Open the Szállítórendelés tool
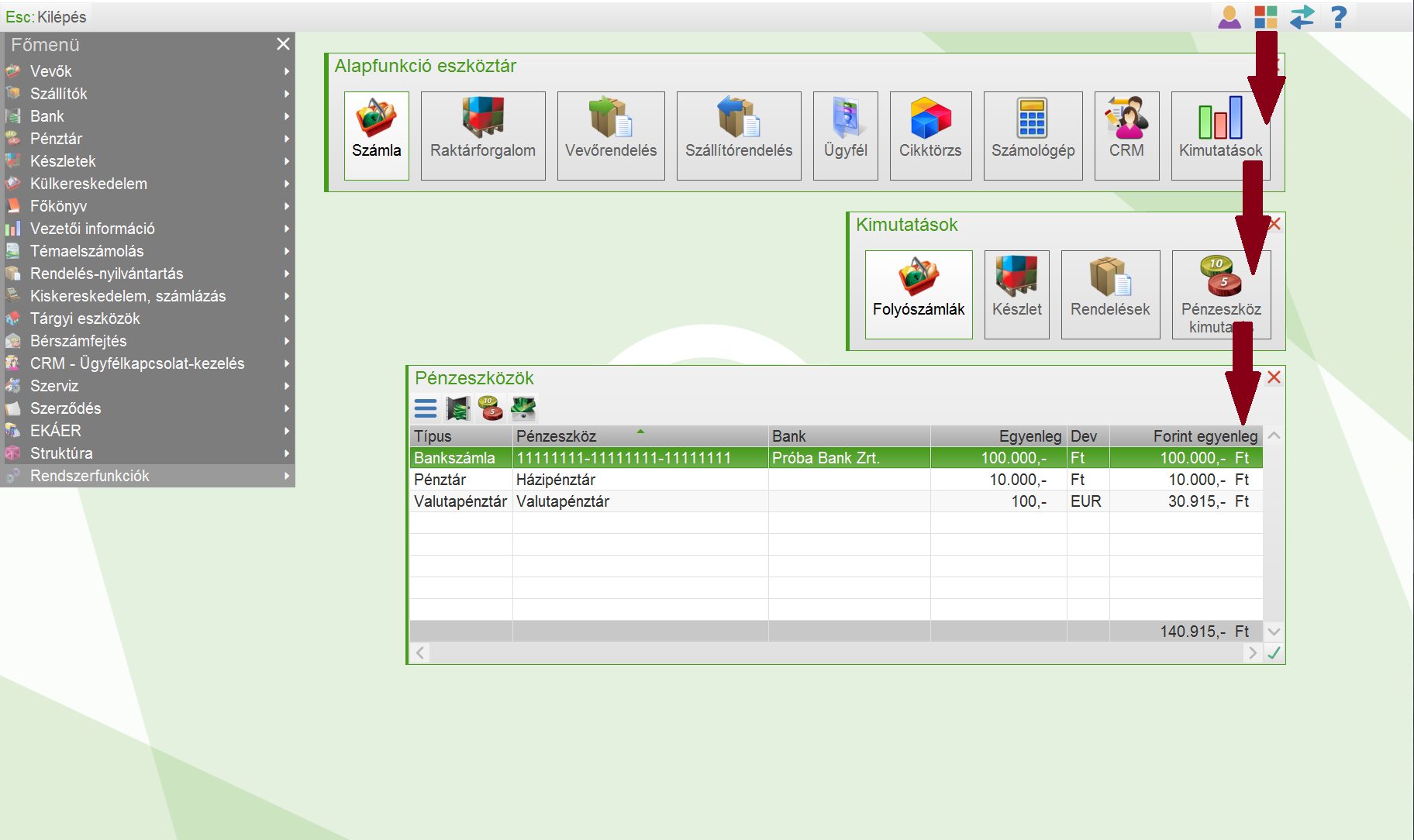This screenshot has width=1414, height=840. point(739,136)
